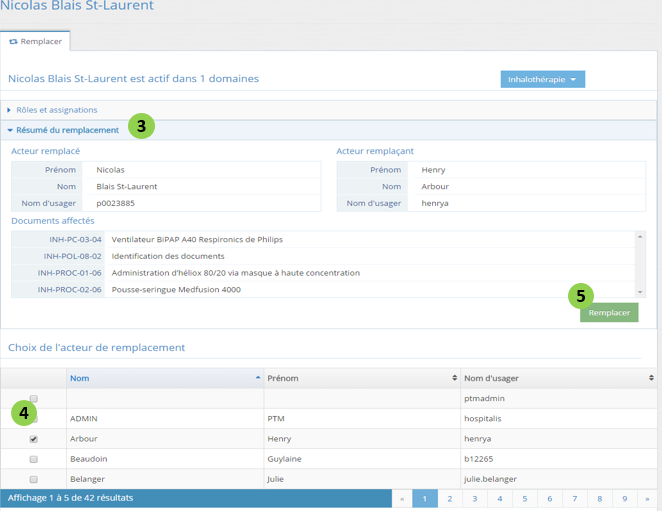This screenshot has height=511, width=662.
Task: Uncheck the Arbour Henry checkbox
Action: (34, 439)
